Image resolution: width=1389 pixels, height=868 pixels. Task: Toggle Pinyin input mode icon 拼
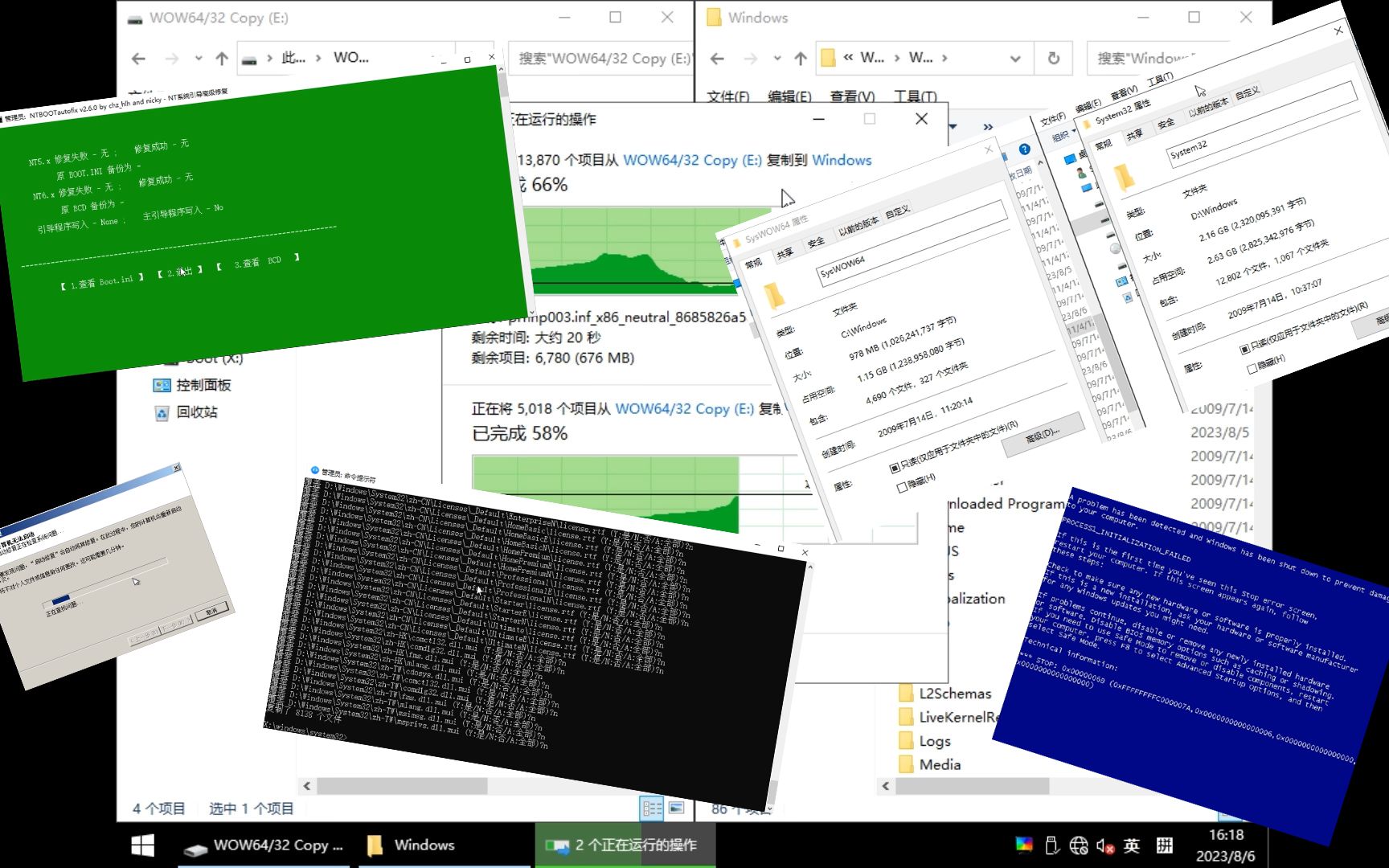pyautogui.click(x=1164, y=845)
